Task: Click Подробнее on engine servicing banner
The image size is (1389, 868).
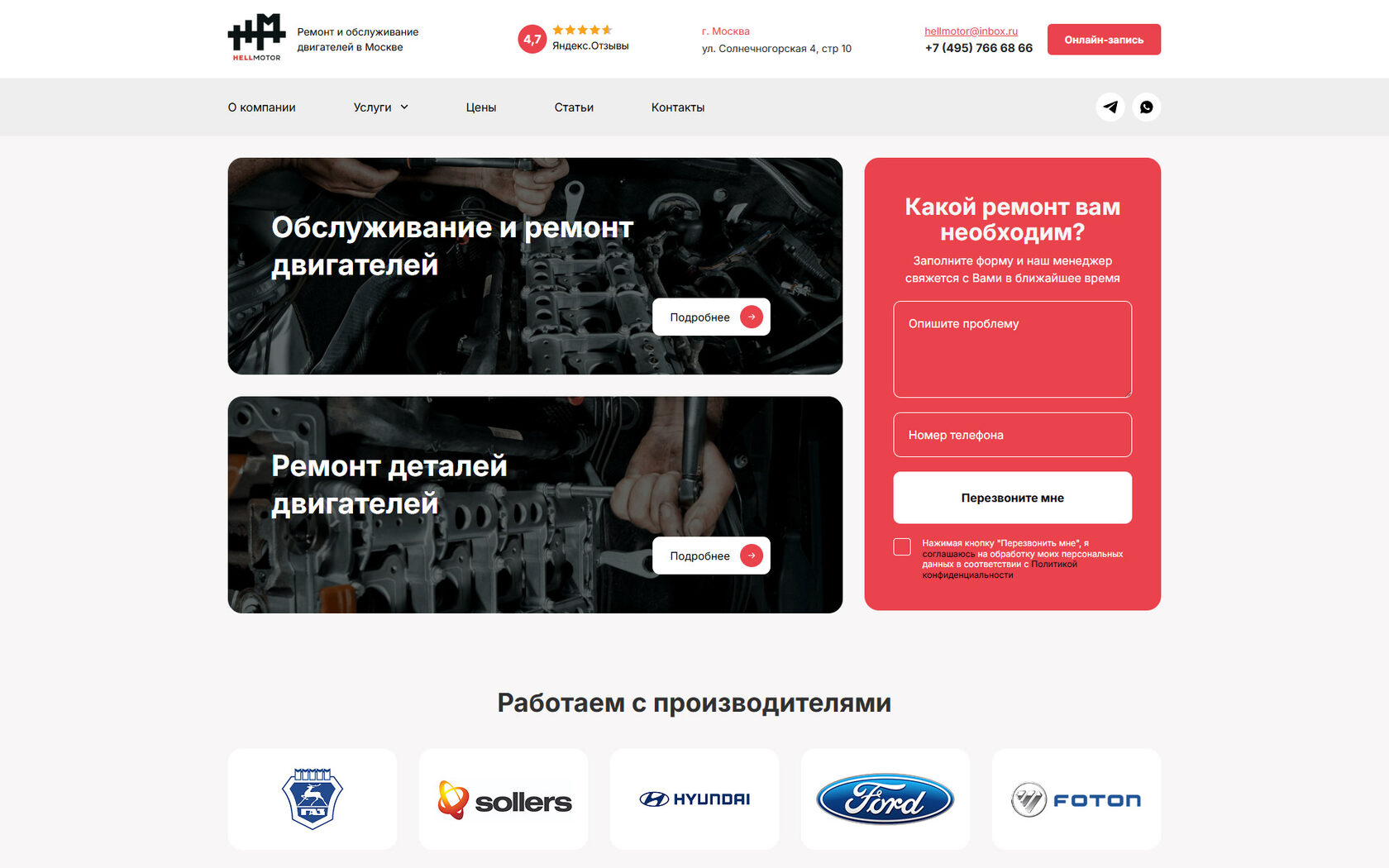Action: pos(711,317)
